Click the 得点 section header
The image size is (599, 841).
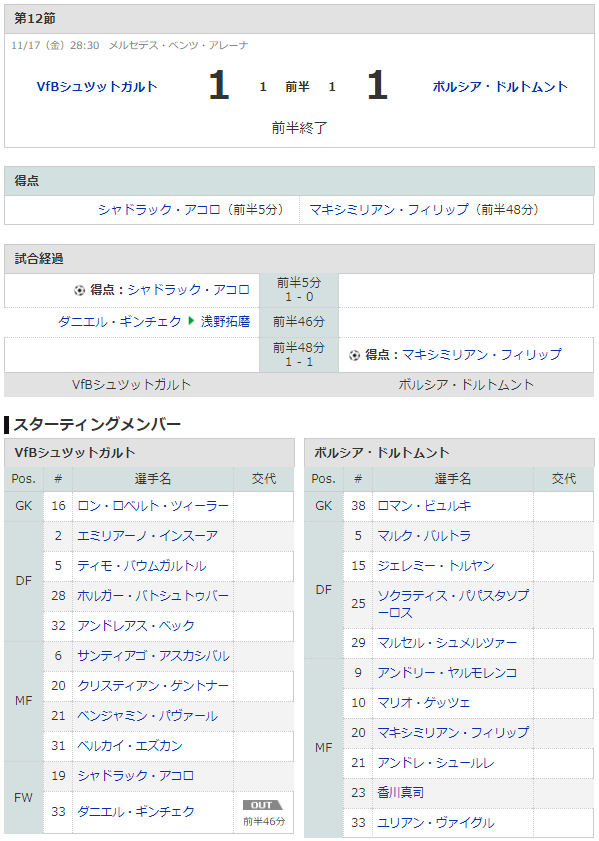click(299, 181)
